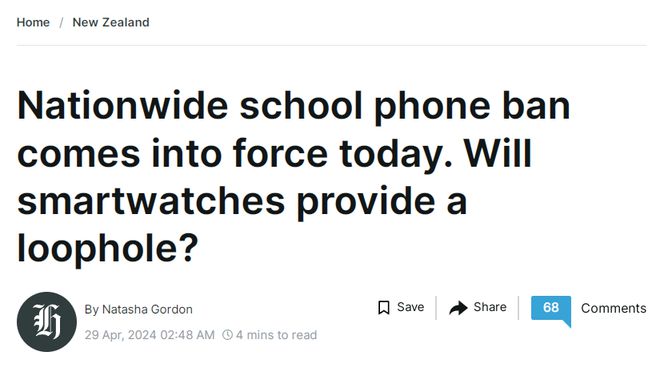
Task: Open author Natasha Gordon's profile
Action: 147,309
